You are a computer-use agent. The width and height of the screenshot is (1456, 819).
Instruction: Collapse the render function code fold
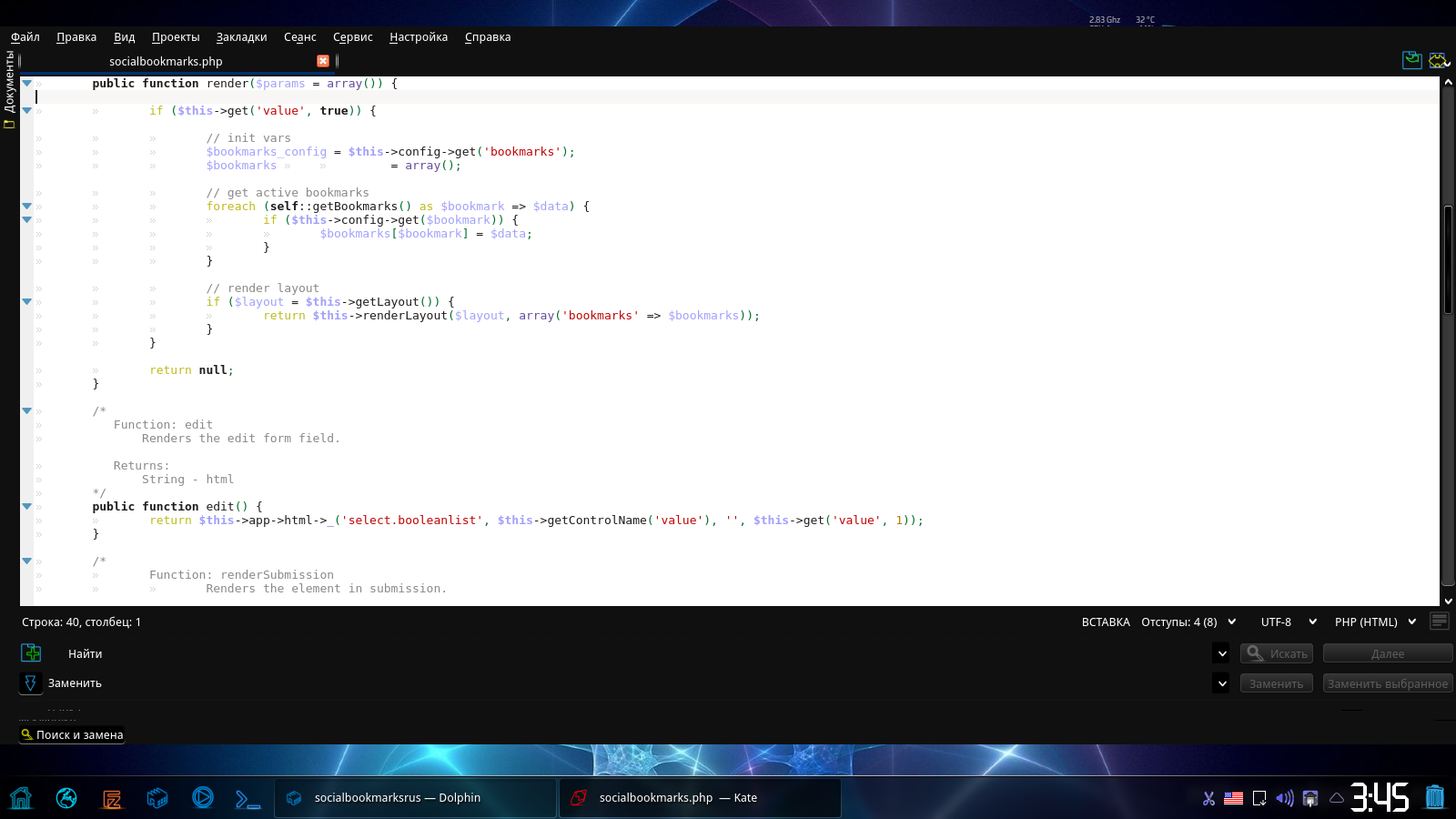[x=27, y=83]
